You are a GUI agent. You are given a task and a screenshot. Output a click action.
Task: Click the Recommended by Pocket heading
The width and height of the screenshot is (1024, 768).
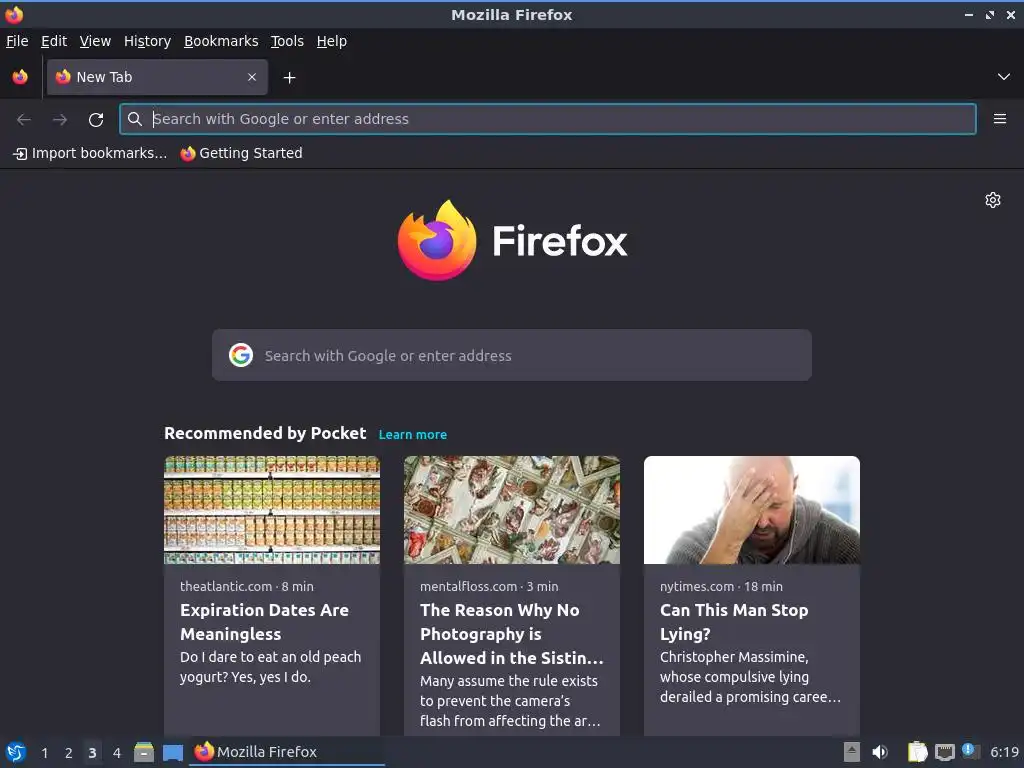click(265, 434)
